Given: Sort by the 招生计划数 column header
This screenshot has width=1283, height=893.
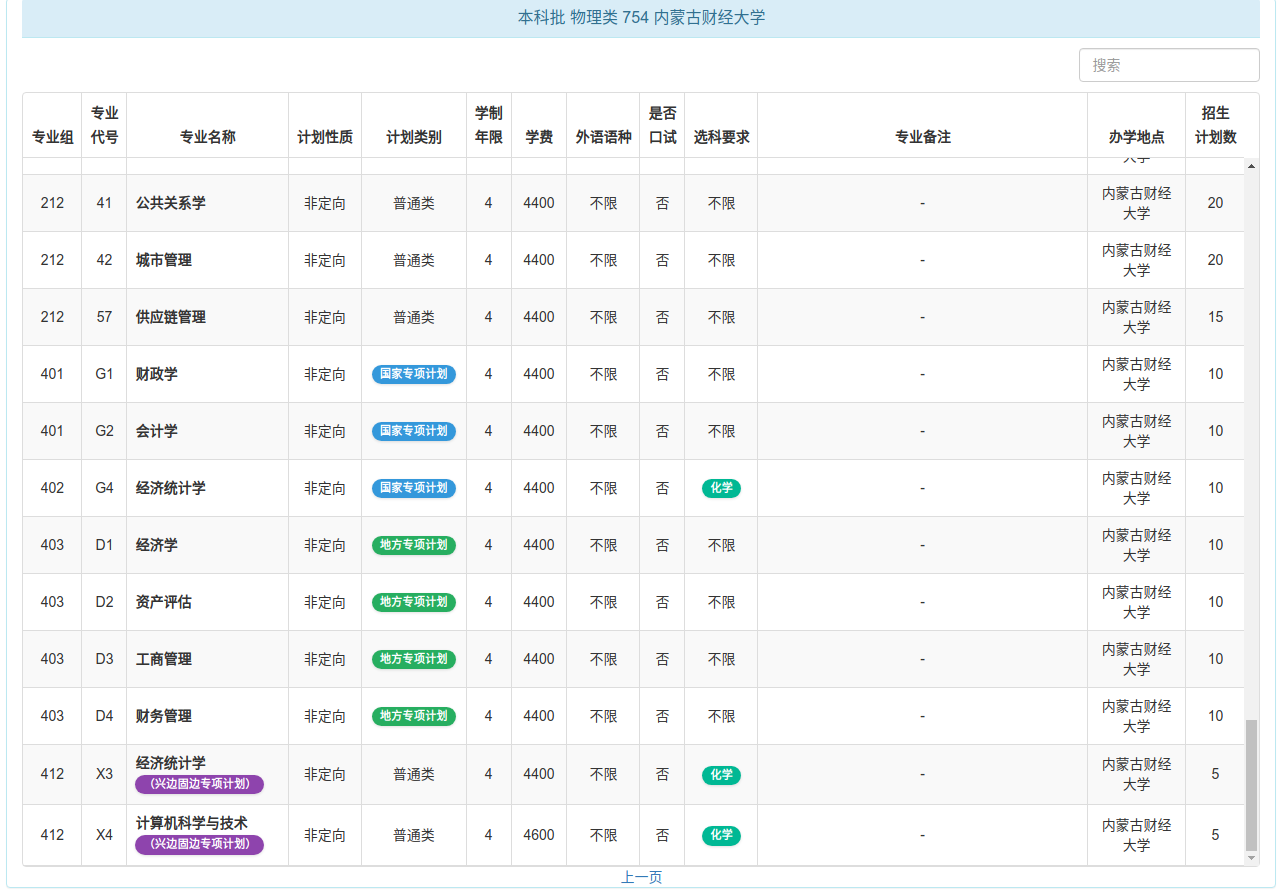Looking at the screenshot, I should click(1215, 125).
